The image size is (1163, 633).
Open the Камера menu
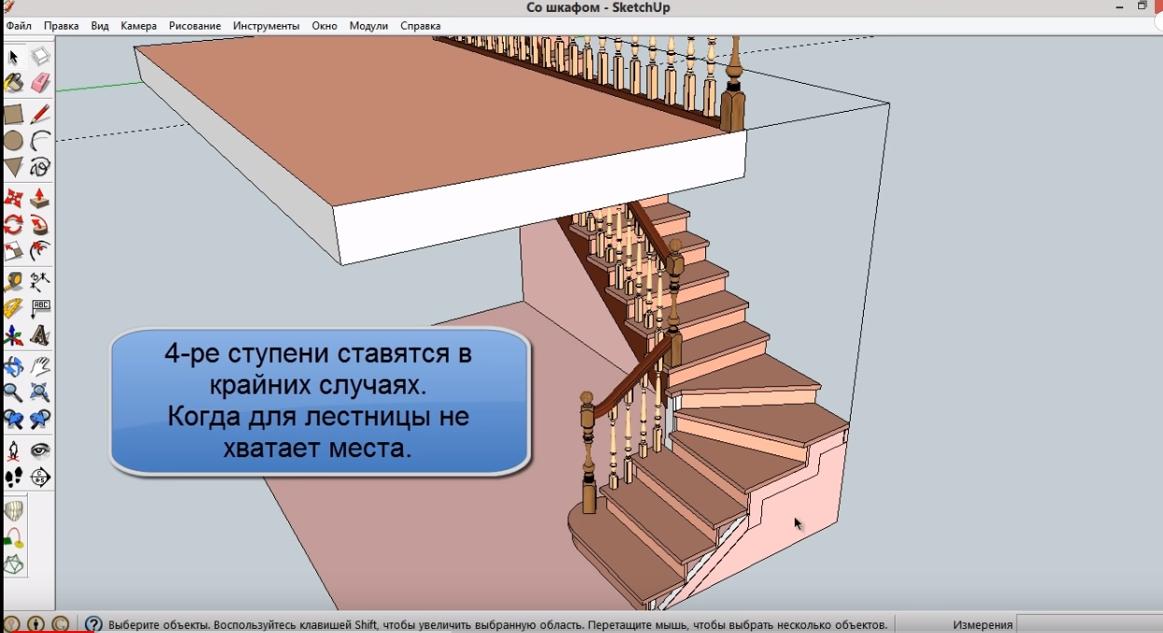[139, 26]
